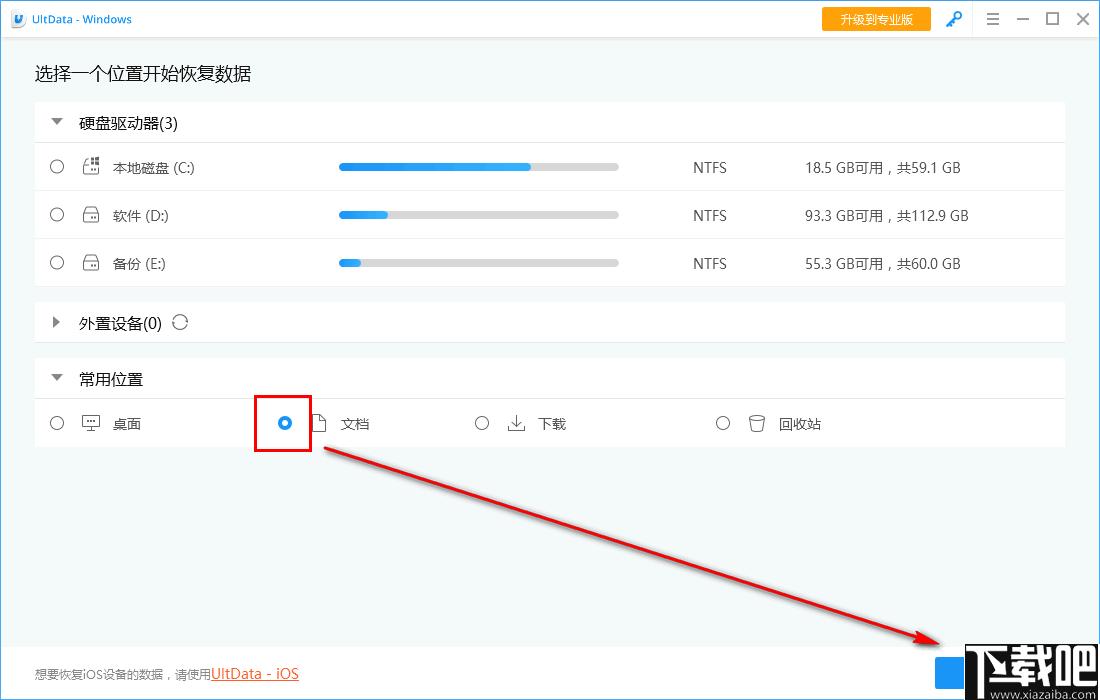Click NTFS in the E drive row

pos(710,264)
